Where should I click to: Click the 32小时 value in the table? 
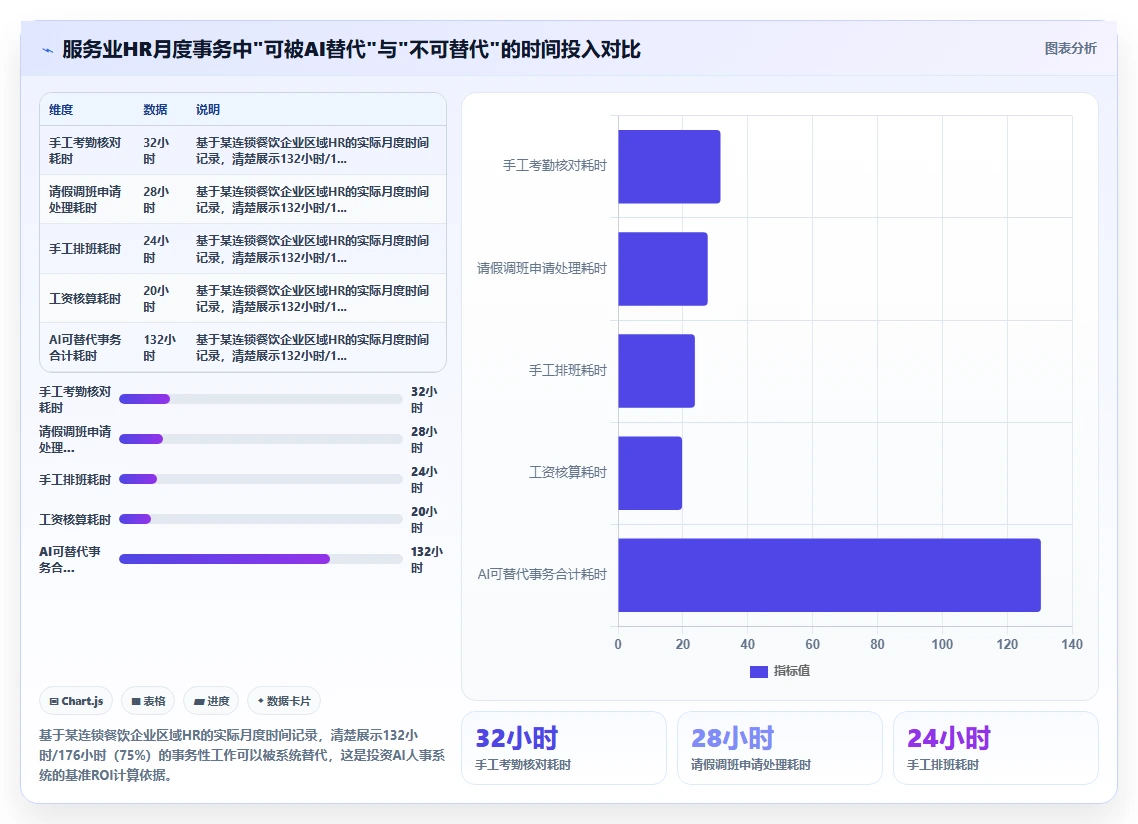tap(156, 150)
